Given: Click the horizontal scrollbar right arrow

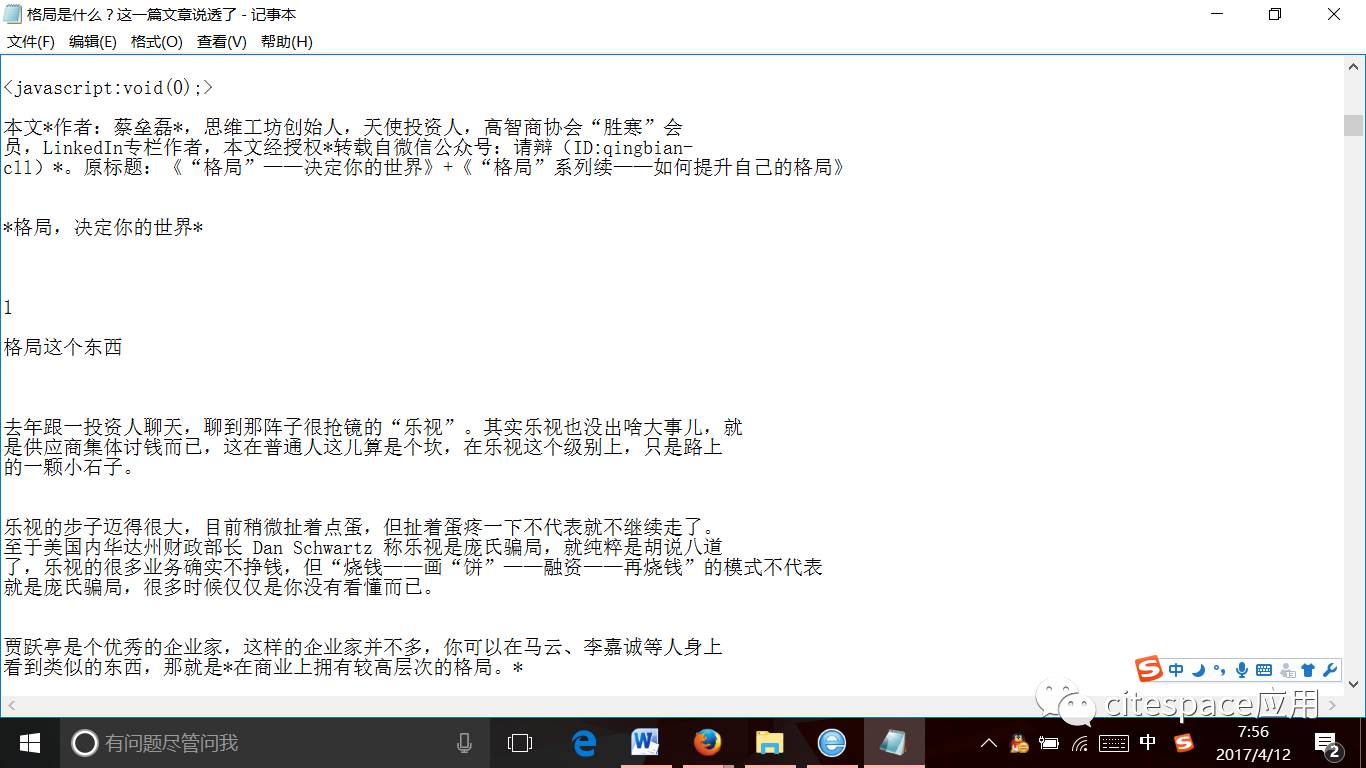Looking at the screenshot, I should pyautogui.click(x=1334, y=705).
